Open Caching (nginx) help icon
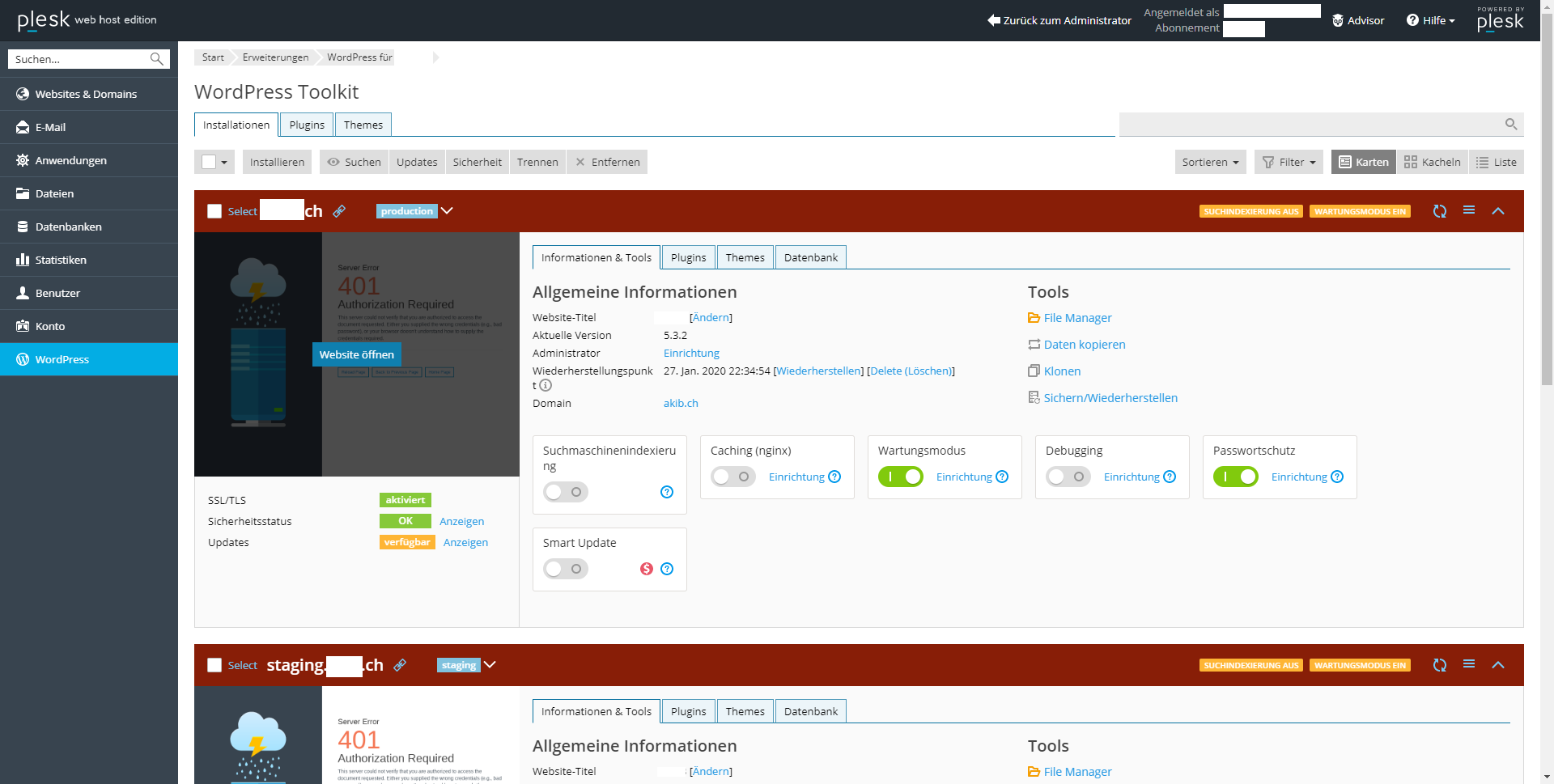This screenshot has height=784, width=1554. (x=834, y=477)
